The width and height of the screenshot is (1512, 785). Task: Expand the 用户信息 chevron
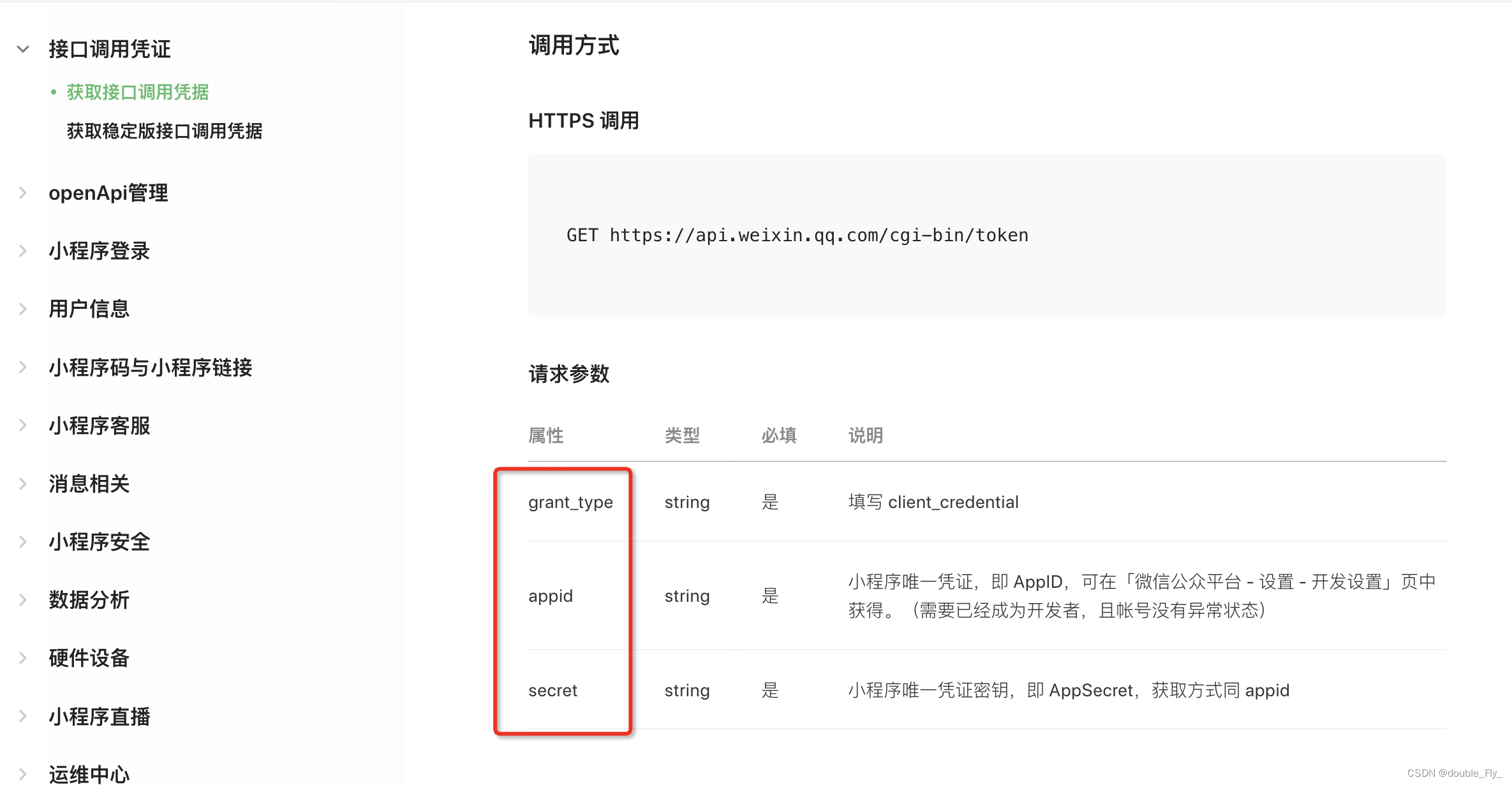pyautogui.click(x=23, y=309)
